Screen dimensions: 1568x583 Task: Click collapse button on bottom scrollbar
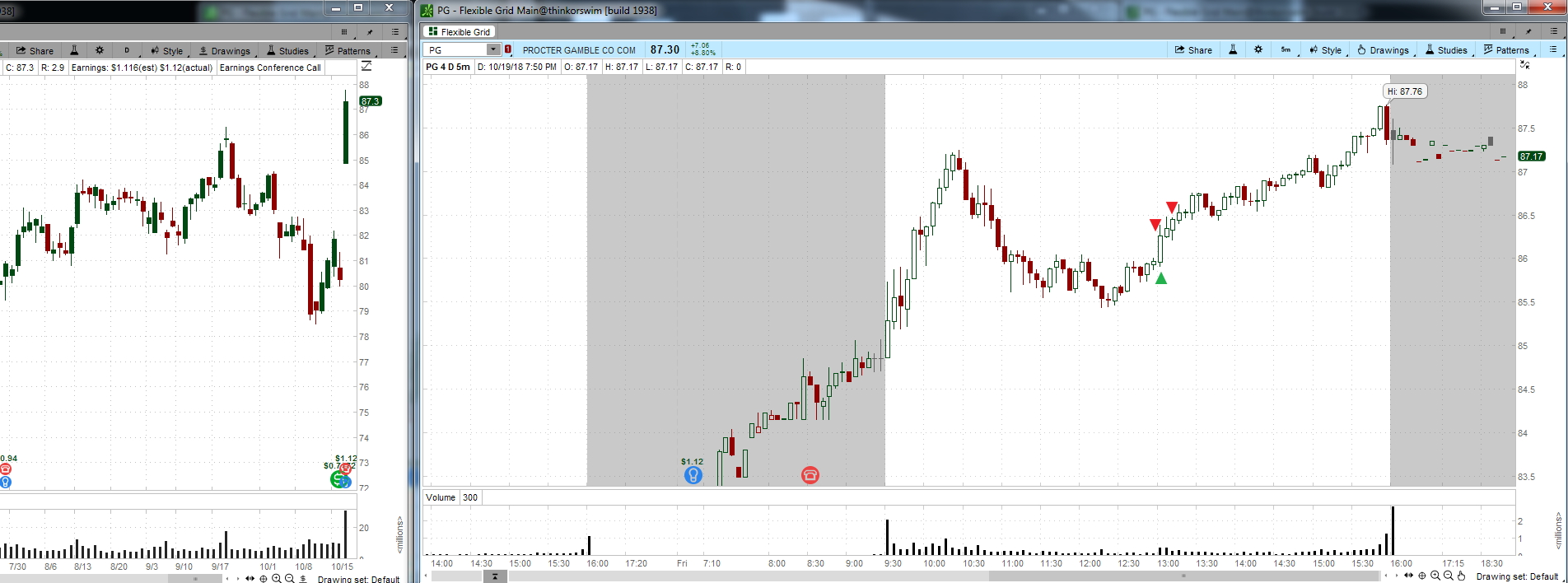(495, 576)
